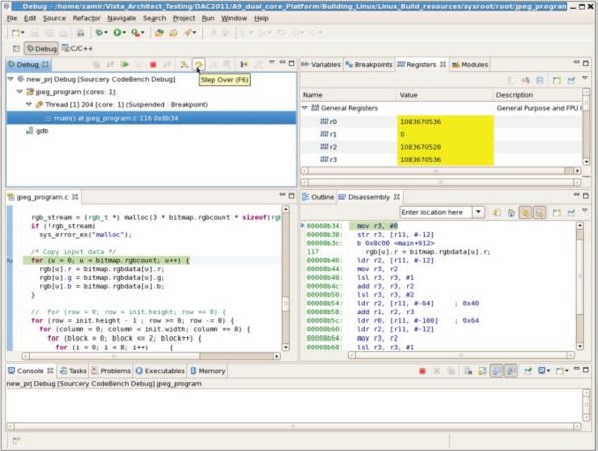
Task: Click the Enter location here input field
Action: (x=436, y=212)
